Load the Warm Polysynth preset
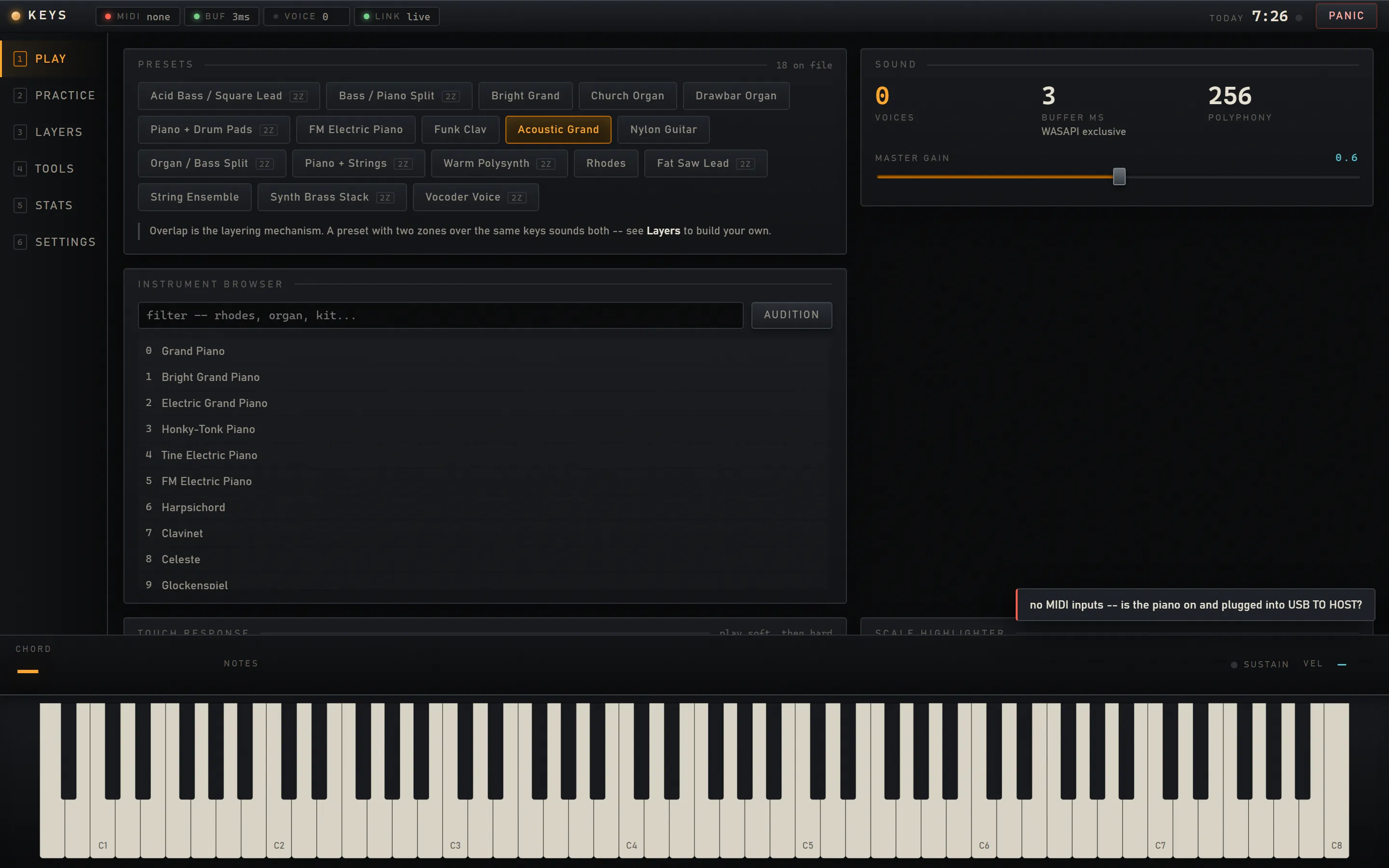 (499, 163)
